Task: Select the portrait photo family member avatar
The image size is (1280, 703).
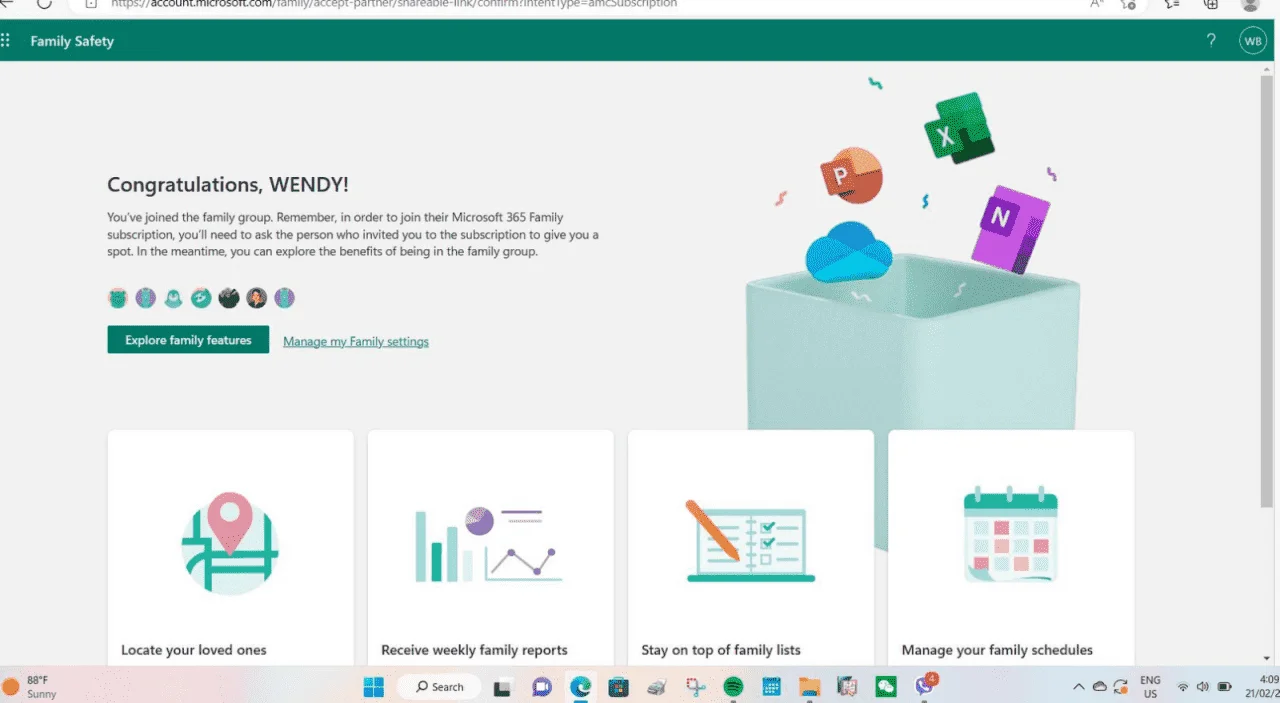Action: click(257, 298)
